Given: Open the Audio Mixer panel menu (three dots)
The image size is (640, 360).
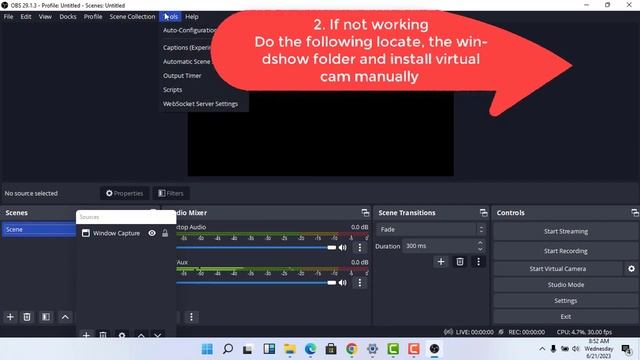Looking at the screenshot, I should click(191, 317).
